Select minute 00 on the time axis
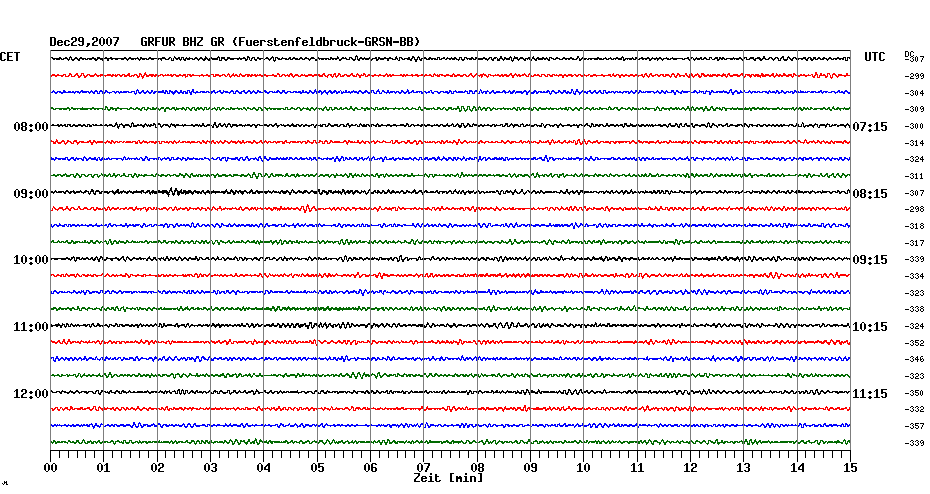The height and width of the screenshot is (494, 930). (x=50, y=468)
